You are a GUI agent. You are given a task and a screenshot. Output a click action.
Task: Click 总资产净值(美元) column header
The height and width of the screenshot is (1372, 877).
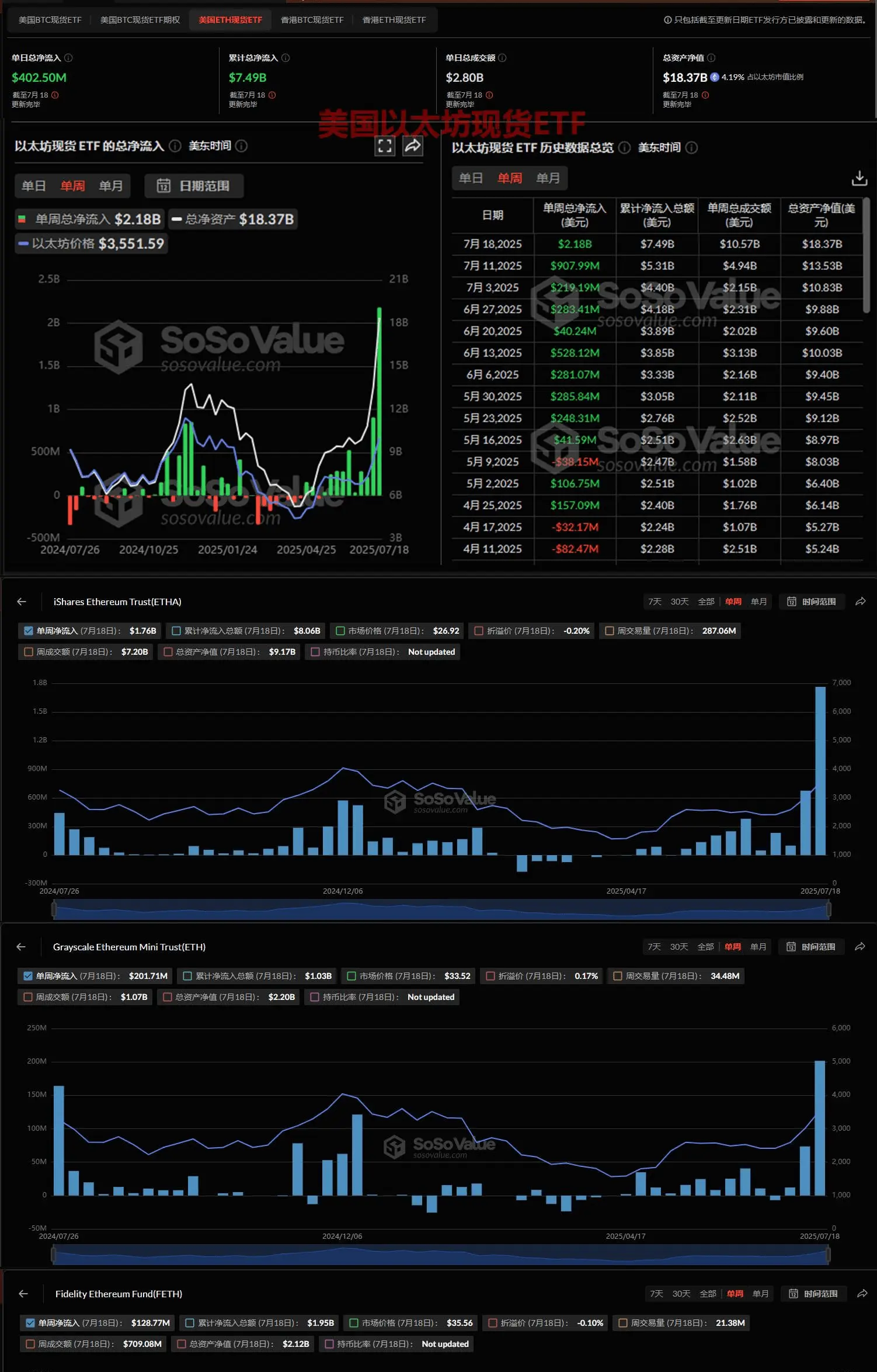[822, 215]
